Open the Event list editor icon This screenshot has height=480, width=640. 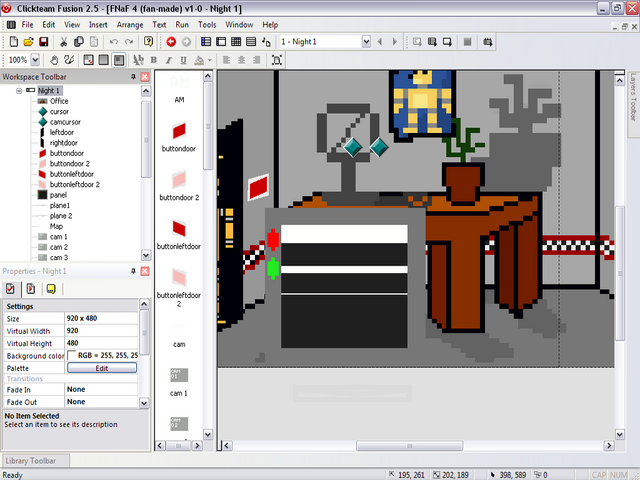pyautogui.click(x=251, y=42)
